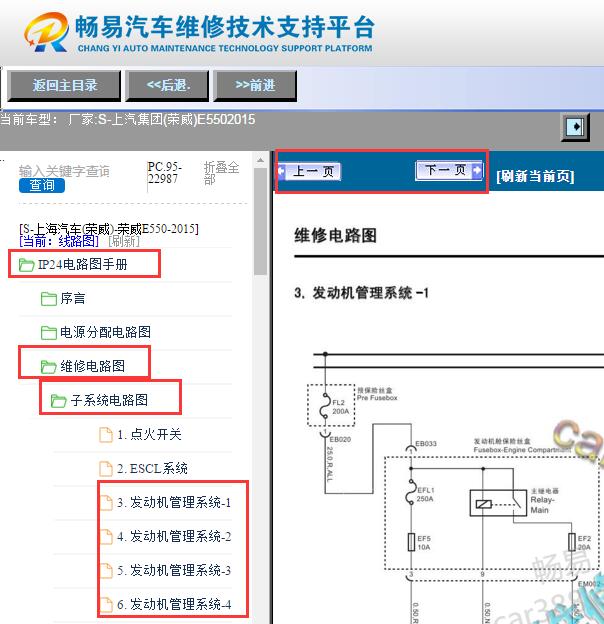Click EFL1 250A fuse in diagram
604x624 pixels.
tap(411, 493)
